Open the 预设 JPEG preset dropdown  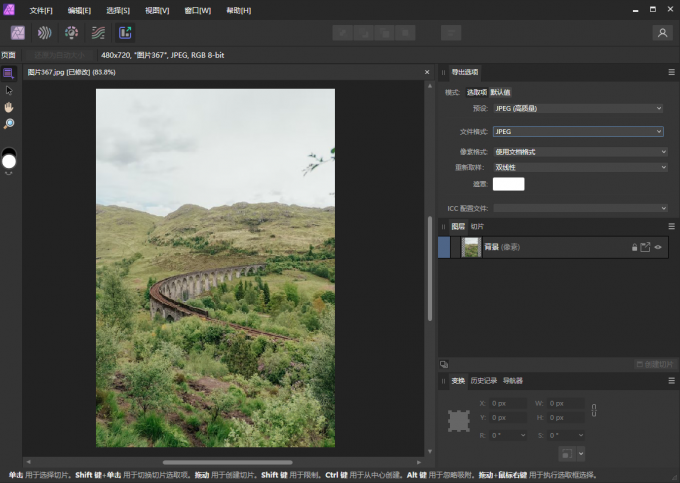point(578,108)
